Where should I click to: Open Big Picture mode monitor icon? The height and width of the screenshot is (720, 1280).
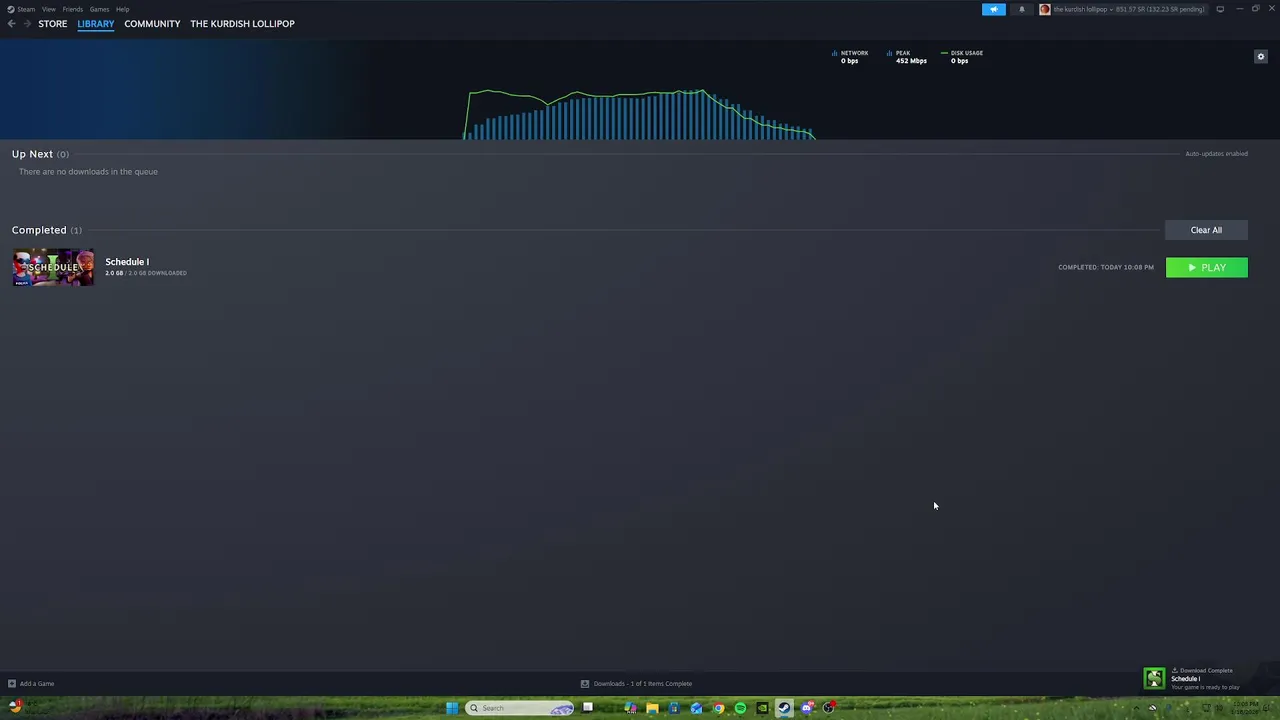pyautogui.click(x=1220, y=9)
